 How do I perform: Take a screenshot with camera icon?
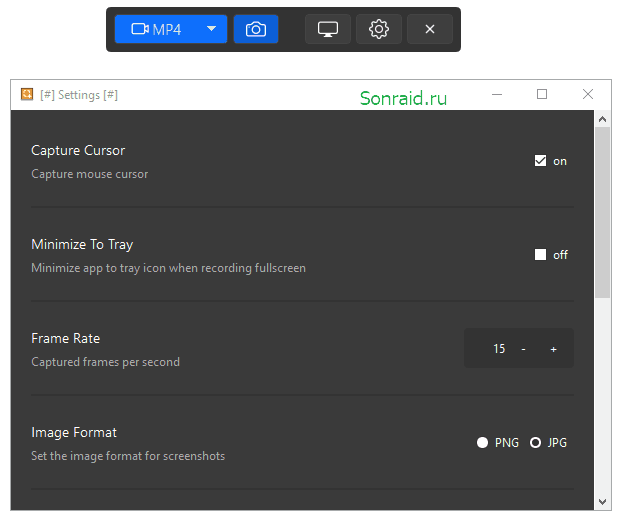point(256,29)
